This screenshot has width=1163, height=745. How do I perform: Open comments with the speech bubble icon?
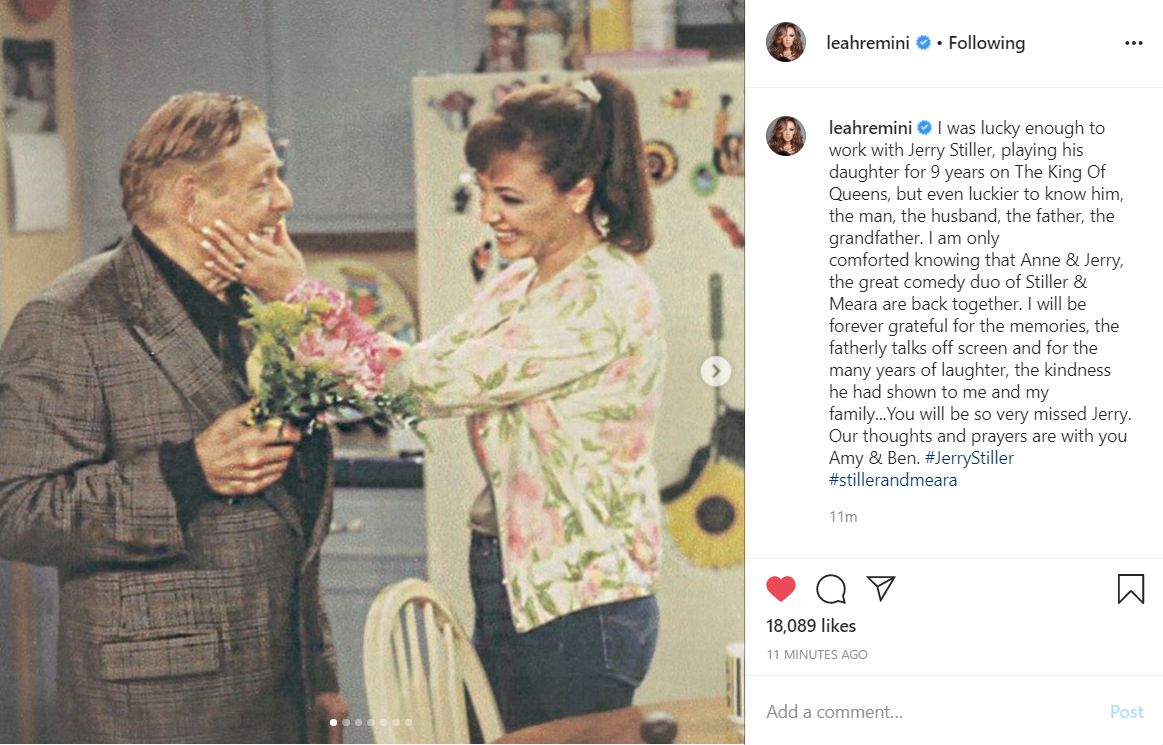pos(831,589)
